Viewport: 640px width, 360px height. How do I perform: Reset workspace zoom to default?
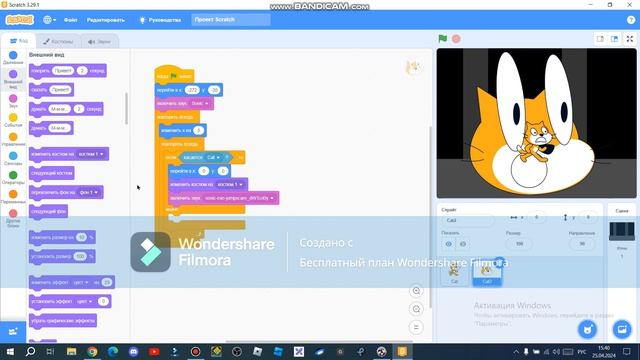tap(416, 327)
